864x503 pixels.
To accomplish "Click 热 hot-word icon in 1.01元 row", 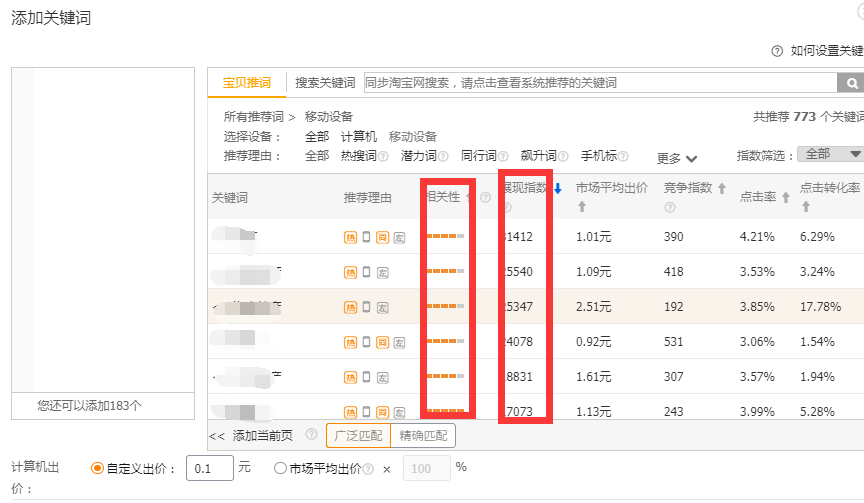I will pos(350,237).
